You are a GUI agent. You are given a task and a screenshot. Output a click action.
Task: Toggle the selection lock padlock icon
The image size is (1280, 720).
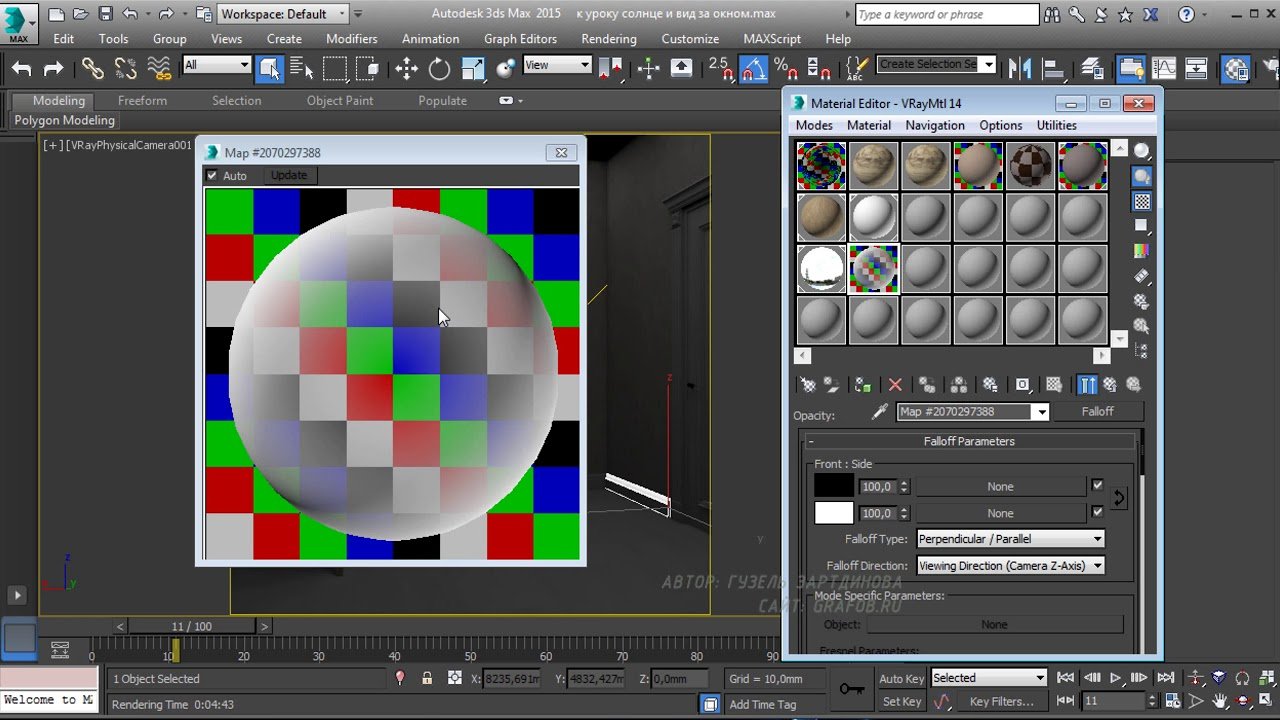coord(427,678)
